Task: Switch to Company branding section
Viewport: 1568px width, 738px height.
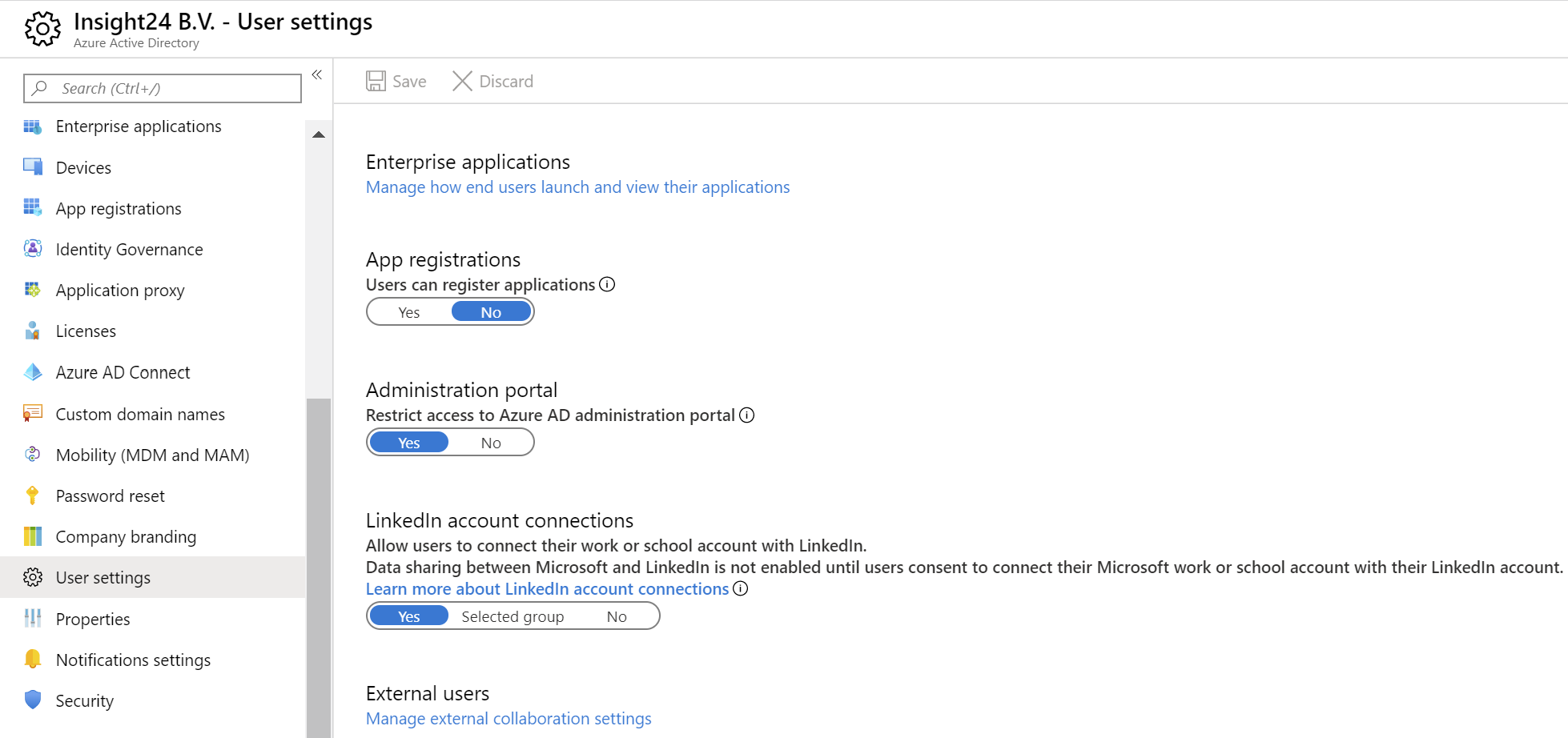Action: (x=126, y=536)
